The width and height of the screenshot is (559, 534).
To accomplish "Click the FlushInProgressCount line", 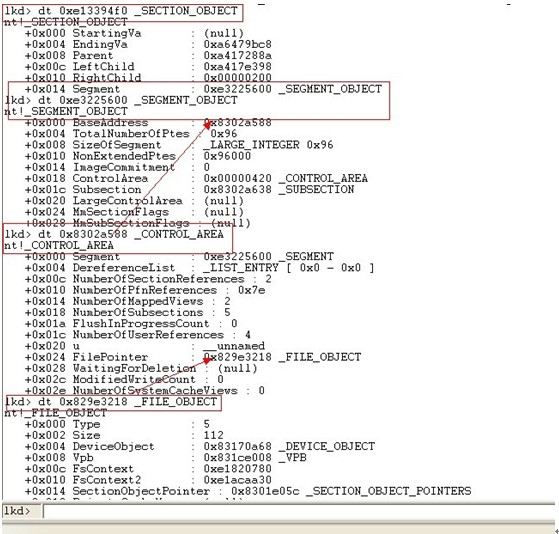I will (131, 324).
